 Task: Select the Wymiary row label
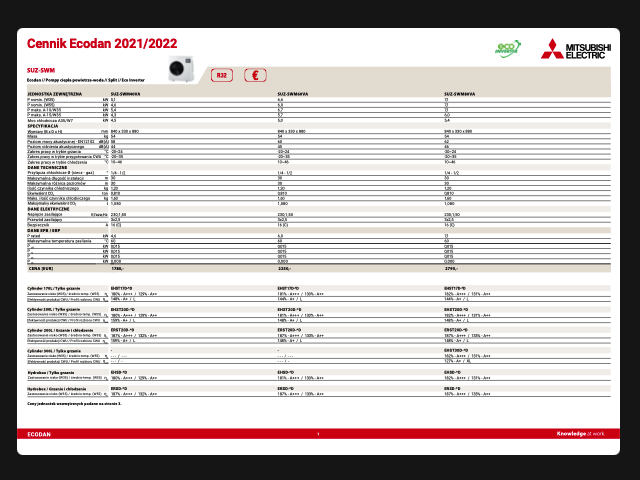[45, 131]
